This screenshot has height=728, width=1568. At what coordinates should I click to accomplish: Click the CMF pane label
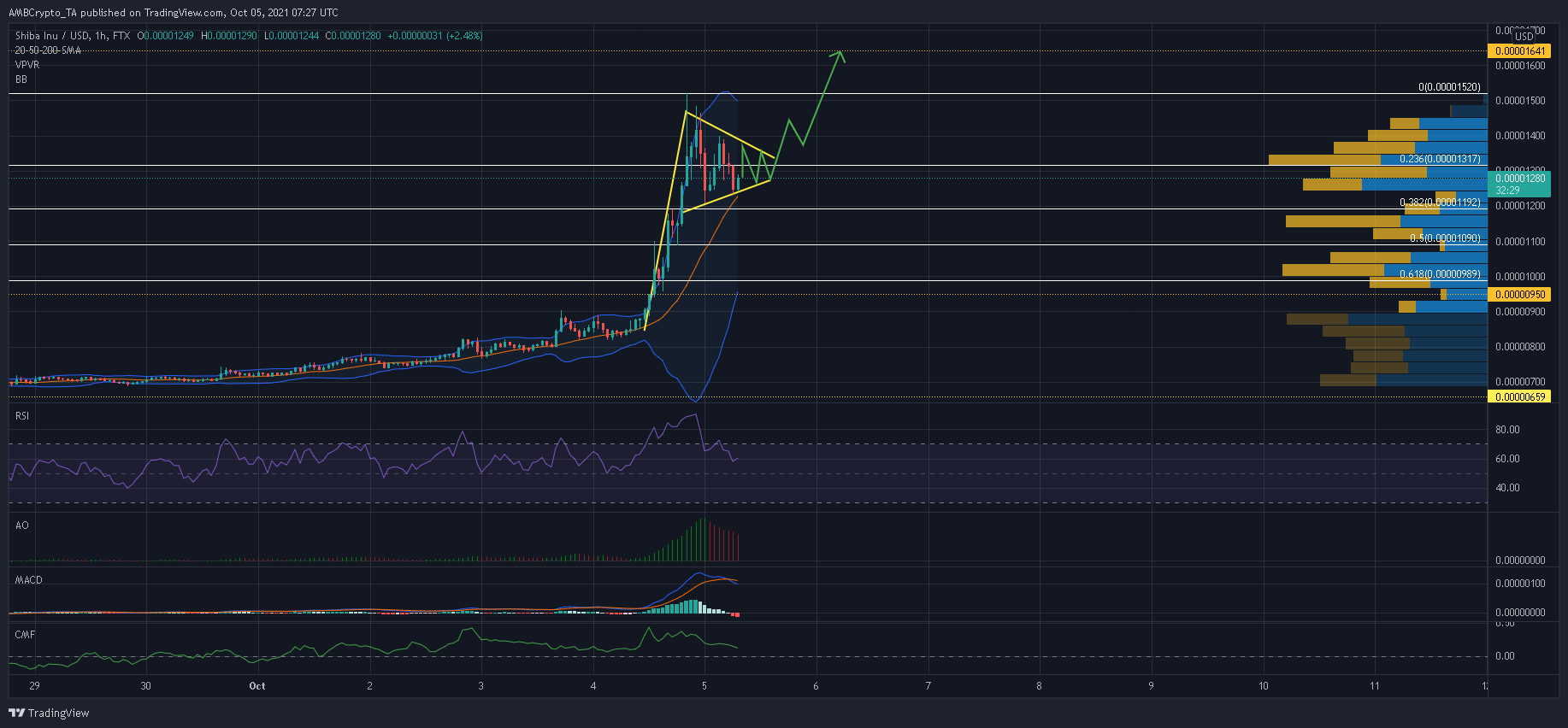tap(25, 635)
